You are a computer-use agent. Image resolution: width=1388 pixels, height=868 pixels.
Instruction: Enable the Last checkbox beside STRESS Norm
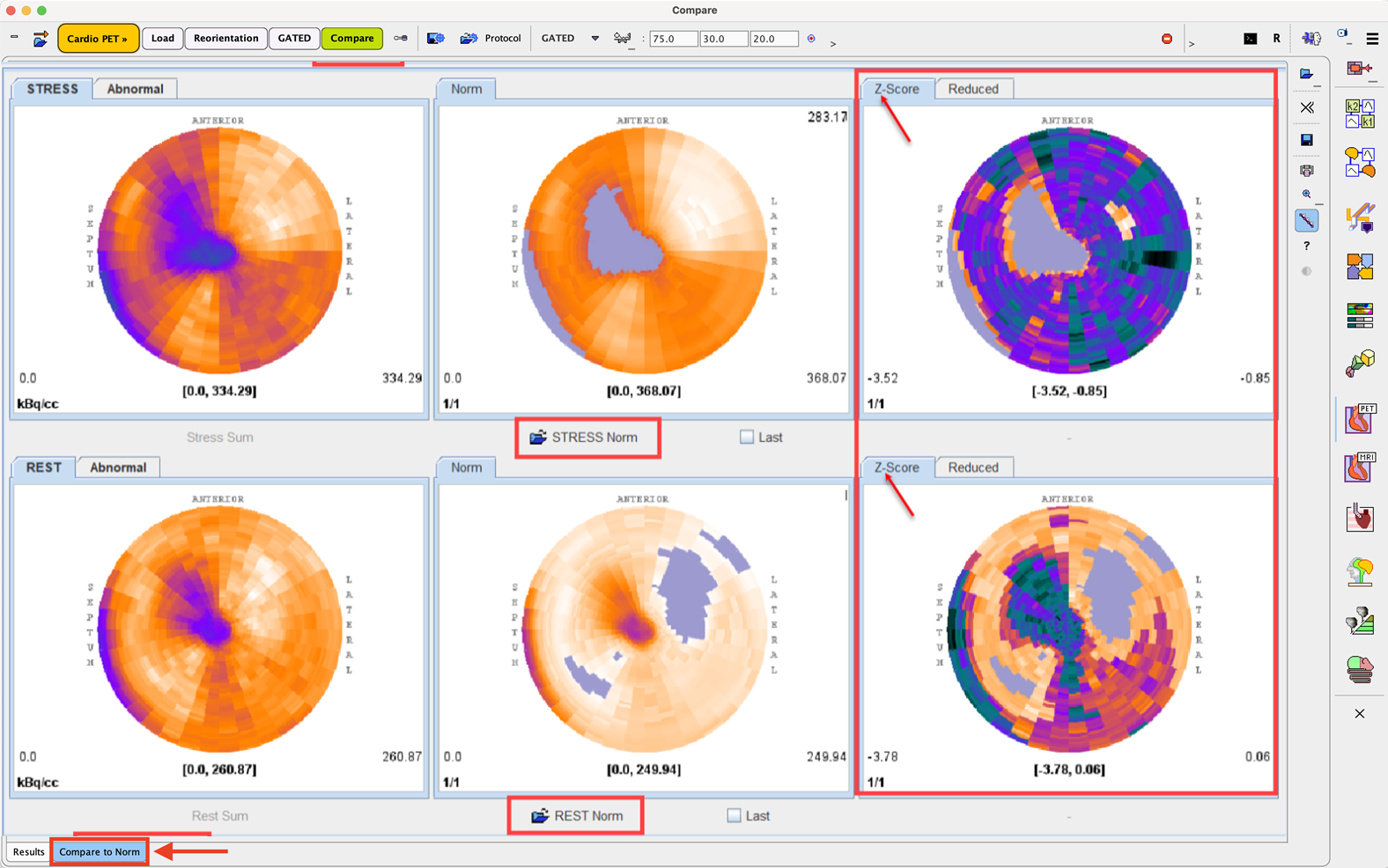pos(747,437)
